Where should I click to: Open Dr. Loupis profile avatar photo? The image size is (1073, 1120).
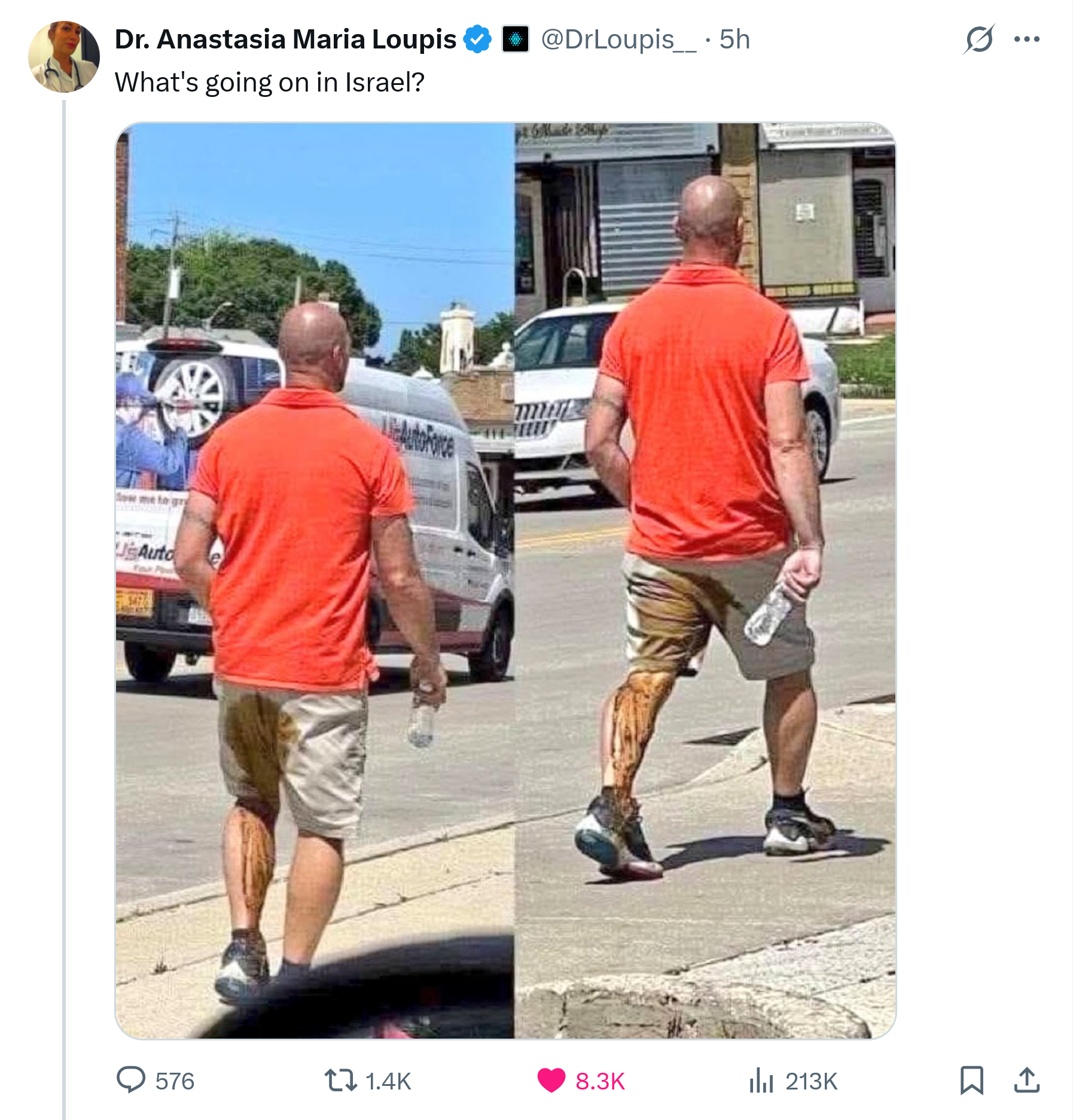click(64, 57)
